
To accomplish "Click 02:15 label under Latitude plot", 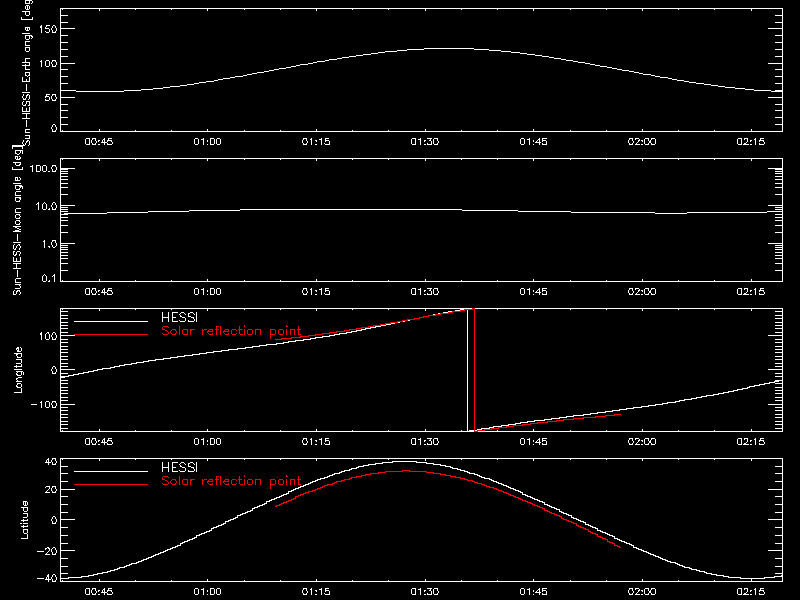I will pyautogui.click(x=751, y=592).
